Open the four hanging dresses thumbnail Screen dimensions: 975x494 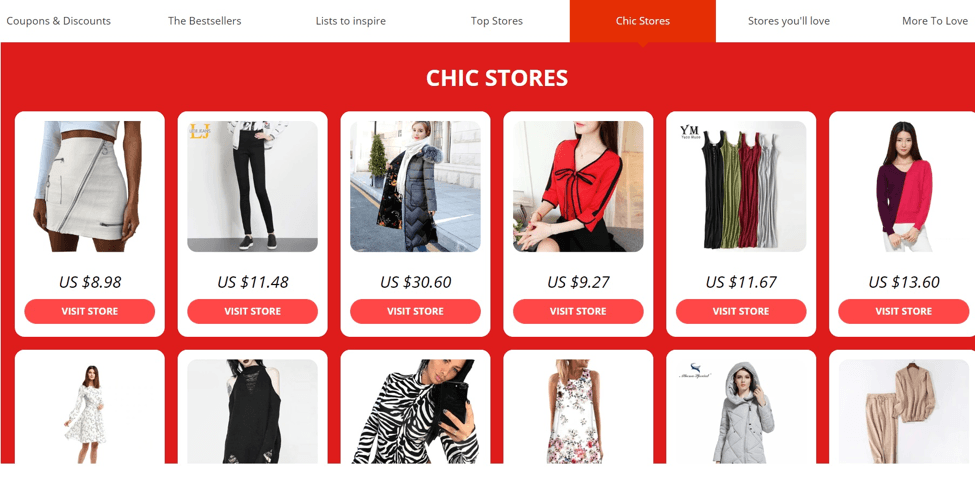[741, 186]
